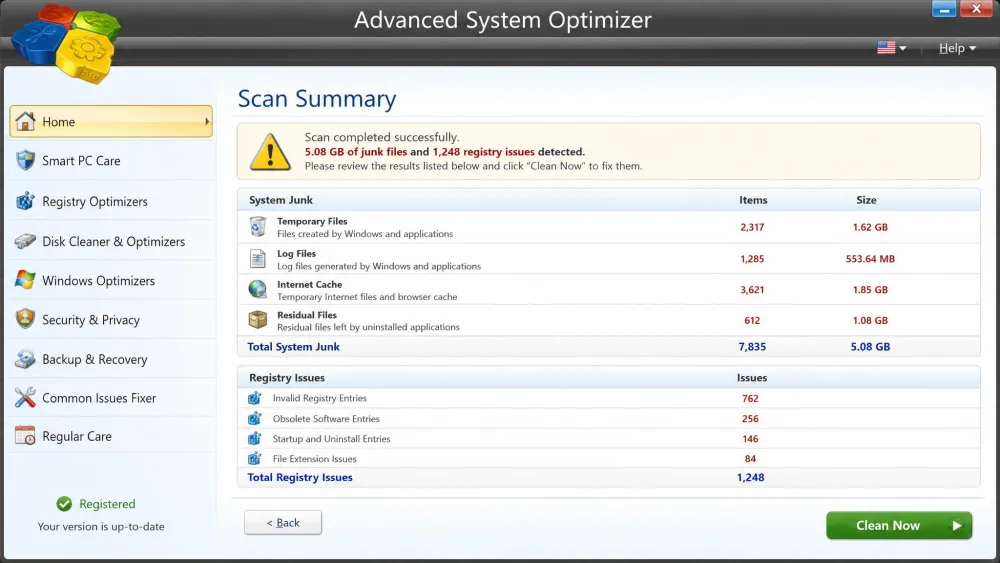This screenshot has width=1000, height=563.
Task: Open Backup & Recovery section
Action: (111, 359)
